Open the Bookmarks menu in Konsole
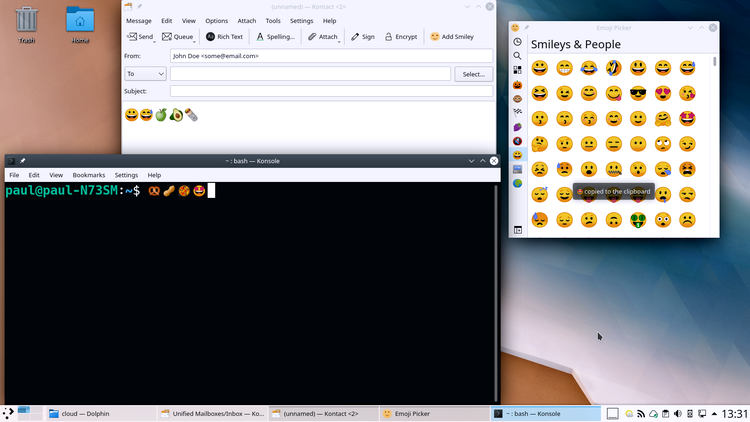Image resolution: width=750 pixels, height=422 pixels. tap(88, 175)
